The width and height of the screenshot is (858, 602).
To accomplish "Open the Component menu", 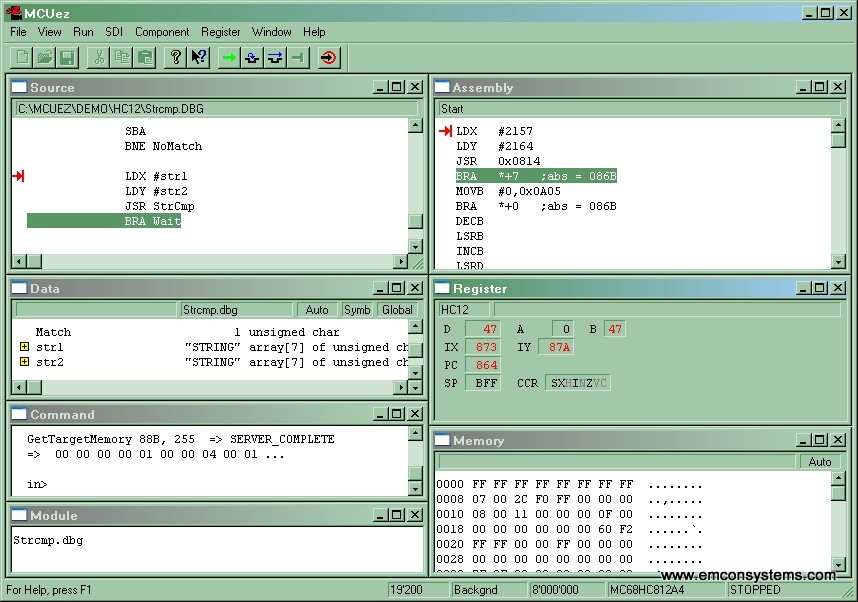I will 162,32.
